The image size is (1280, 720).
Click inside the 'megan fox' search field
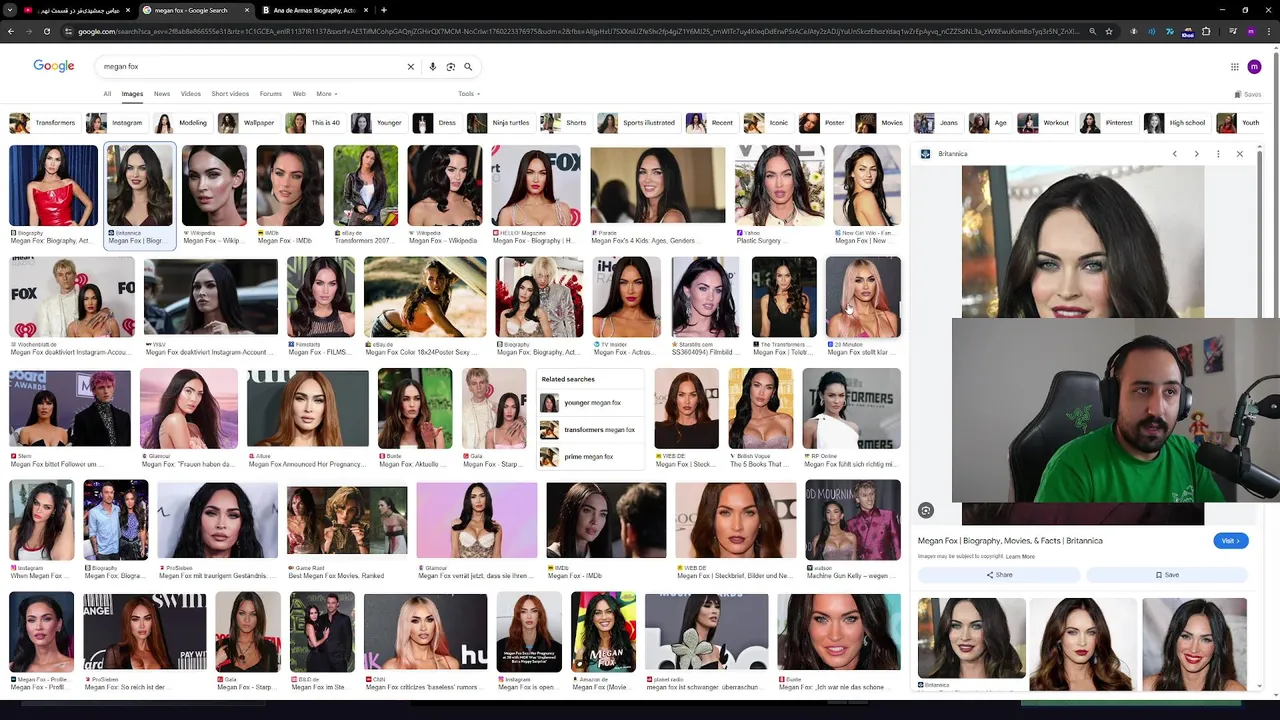tap(250, 66)
